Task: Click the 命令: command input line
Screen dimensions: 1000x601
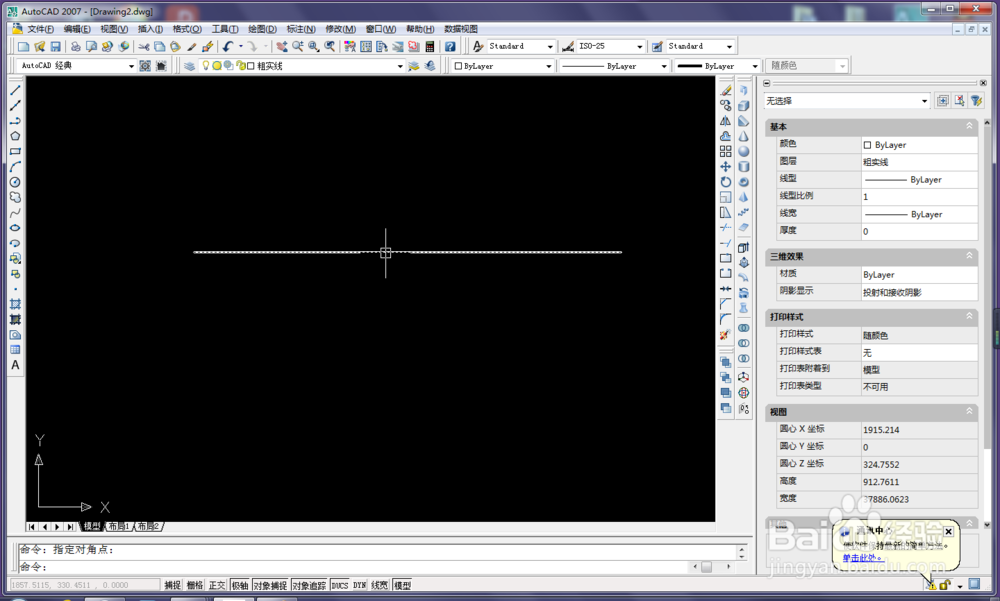Action: (354, 567)
